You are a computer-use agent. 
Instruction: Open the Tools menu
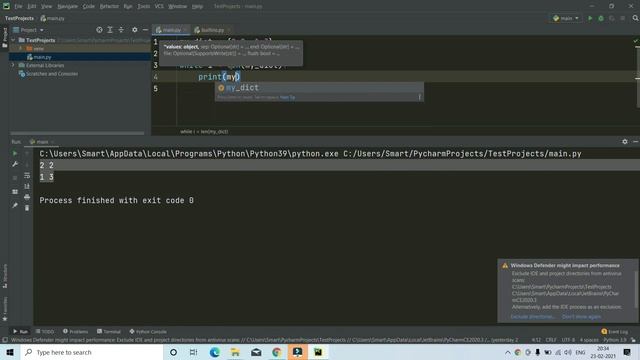click(x=143, y=7)
